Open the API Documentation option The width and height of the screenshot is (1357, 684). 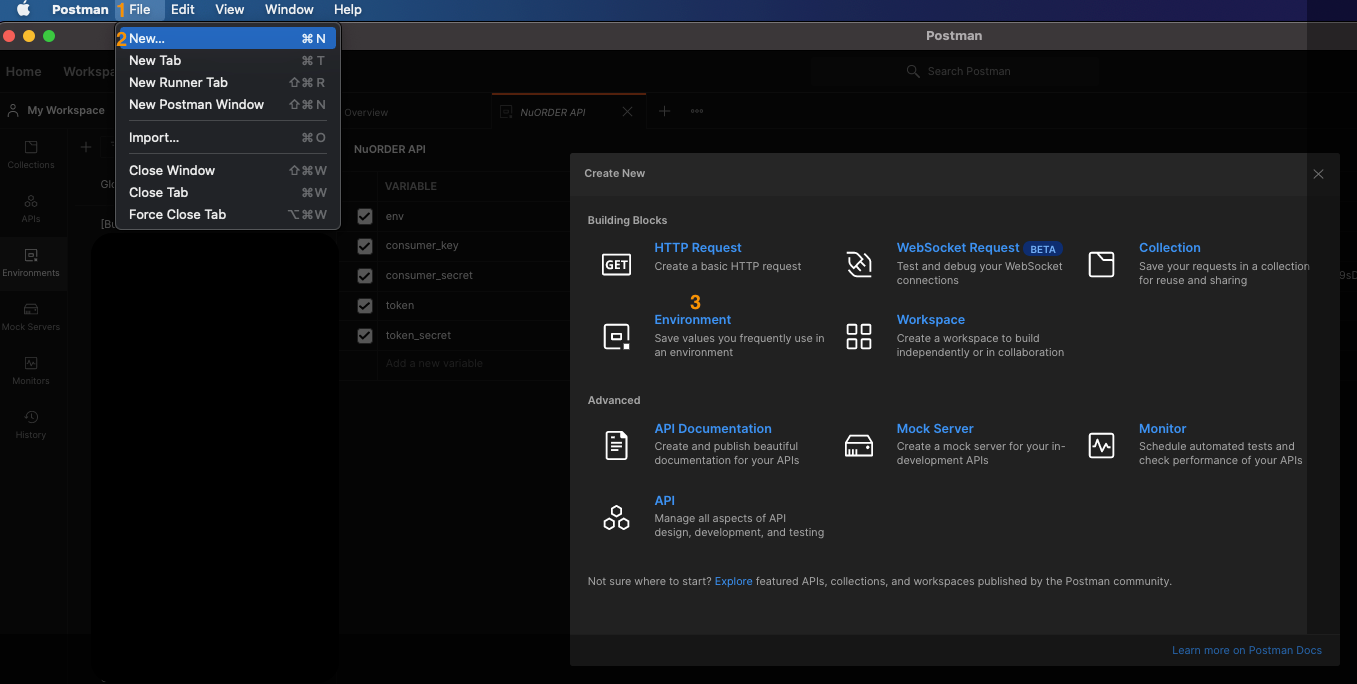pyautogui.click(x=713, y=429)
